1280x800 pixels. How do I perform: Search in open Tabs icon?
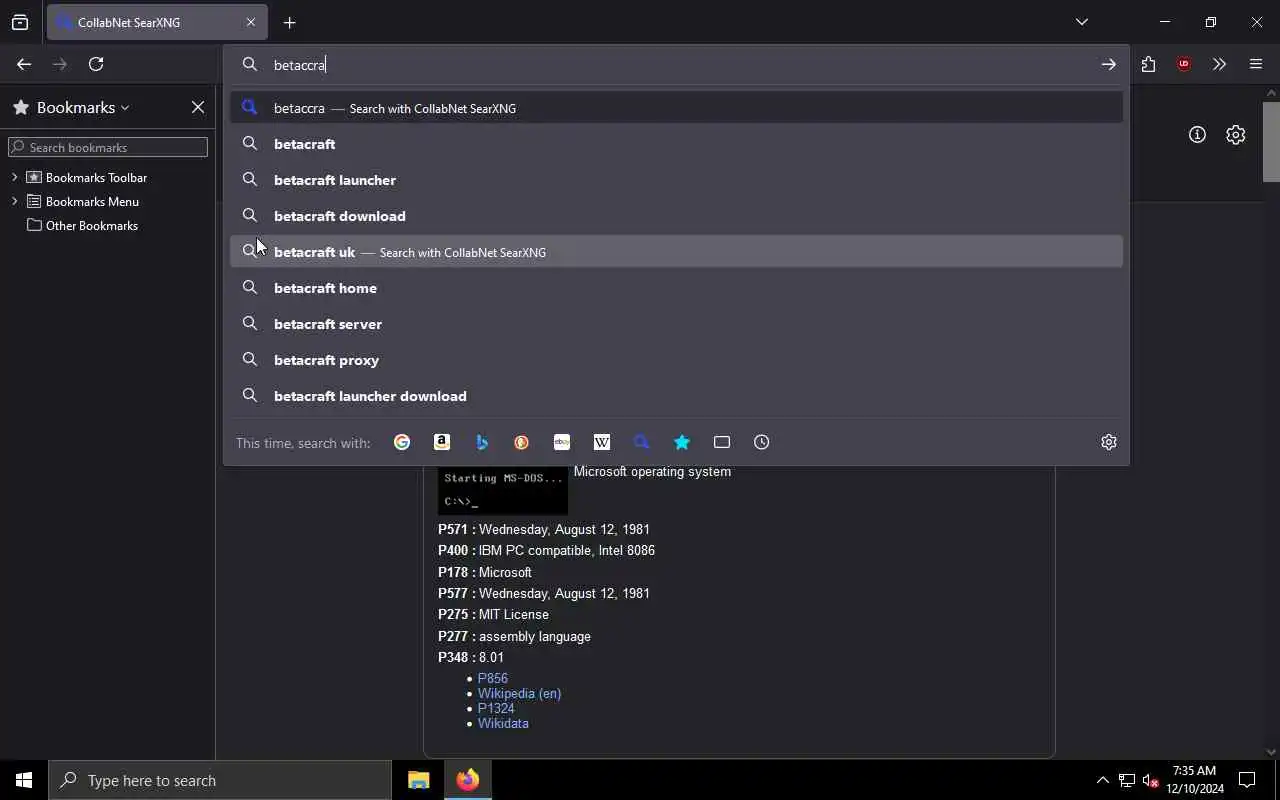coord(722,442)
